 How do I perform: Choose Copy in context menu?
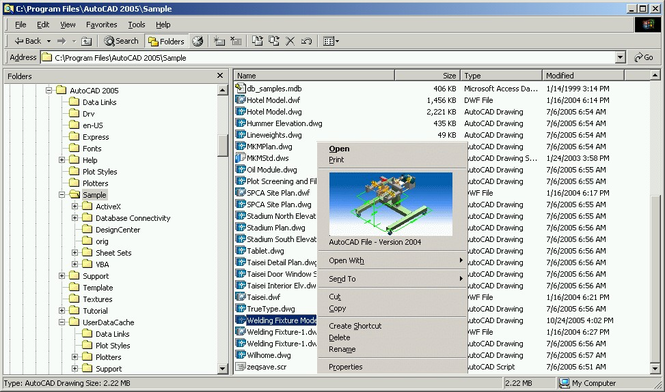point(392,308)
